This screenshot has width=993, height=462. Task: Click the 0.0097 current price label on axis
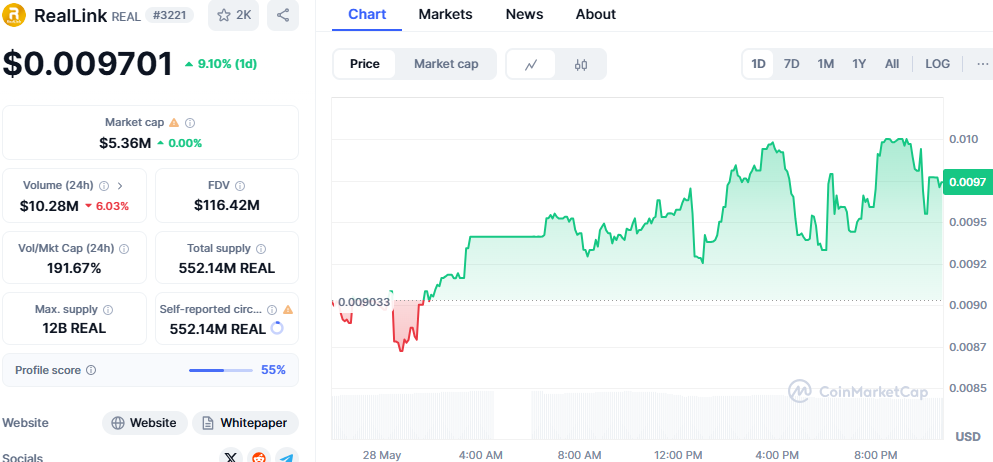pos(967,182)
